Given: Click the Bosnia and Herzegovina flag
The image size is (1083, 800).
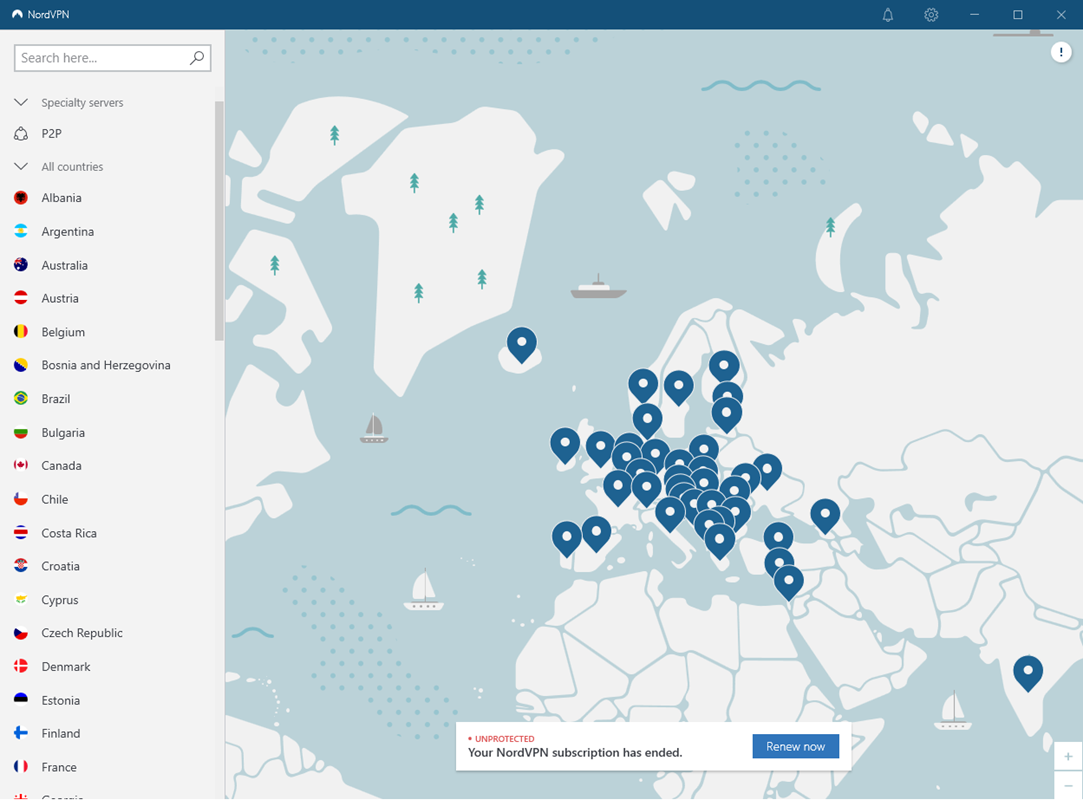Looking at the screenshot, I should pyautogui.click(x=21, y=365).
